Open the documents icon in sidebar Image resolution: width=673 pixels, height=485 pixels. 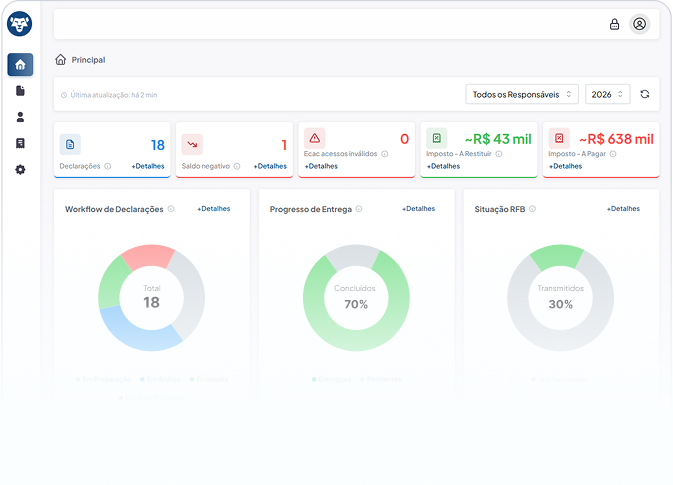(20, 91)
